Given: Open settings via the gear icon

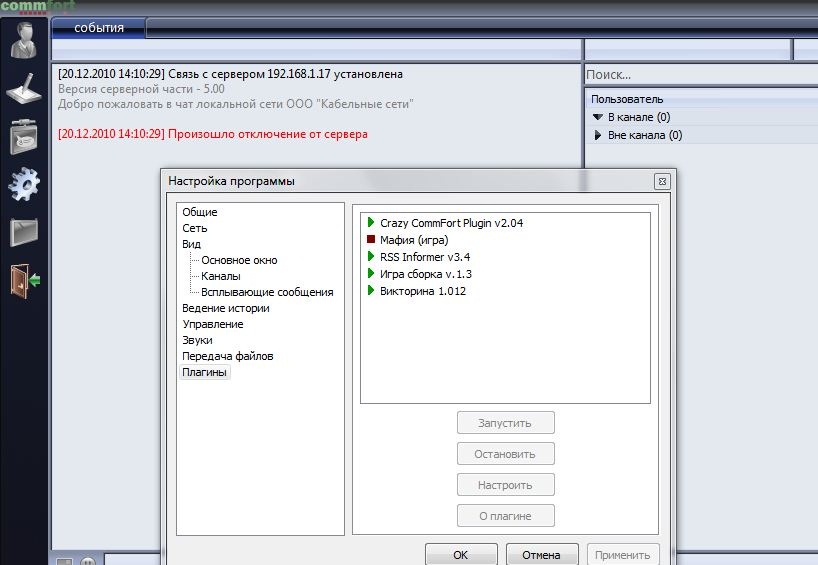Looking at the screenshot, I should click(25, 184).
